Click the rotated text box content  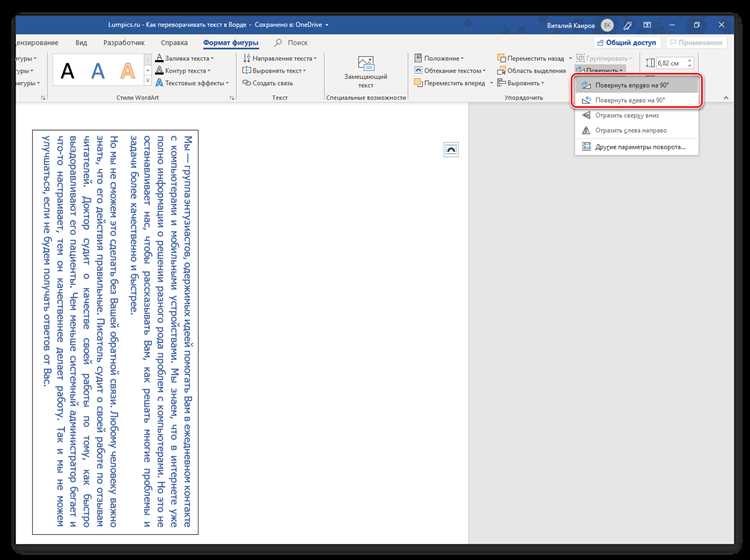click(115, 332)
